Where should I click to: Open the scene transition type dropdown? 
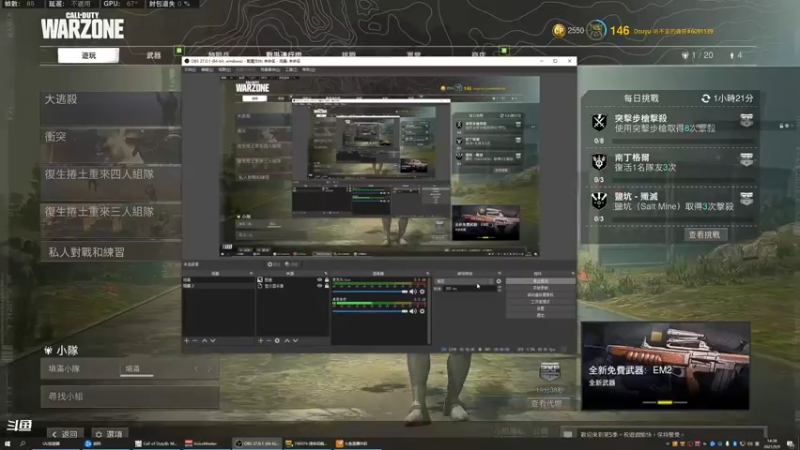coord(465,281)
